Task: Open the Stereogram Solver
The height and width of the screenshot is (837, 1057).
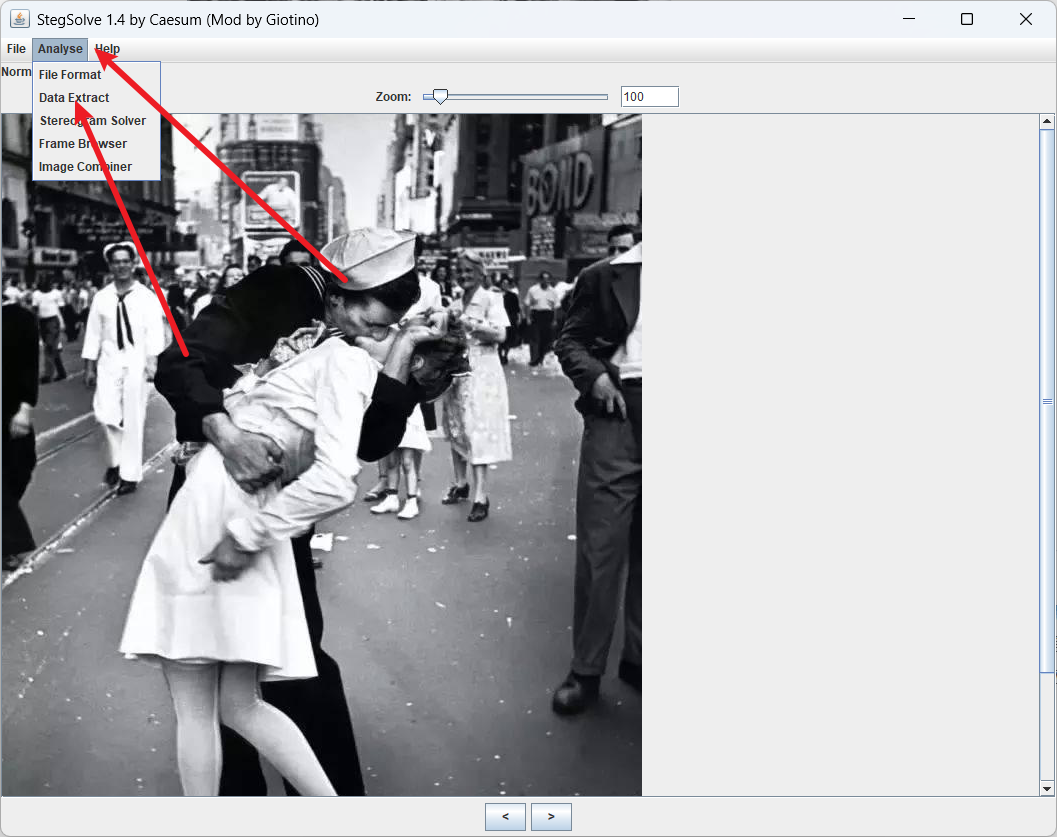Action: [x=93, y=120]
